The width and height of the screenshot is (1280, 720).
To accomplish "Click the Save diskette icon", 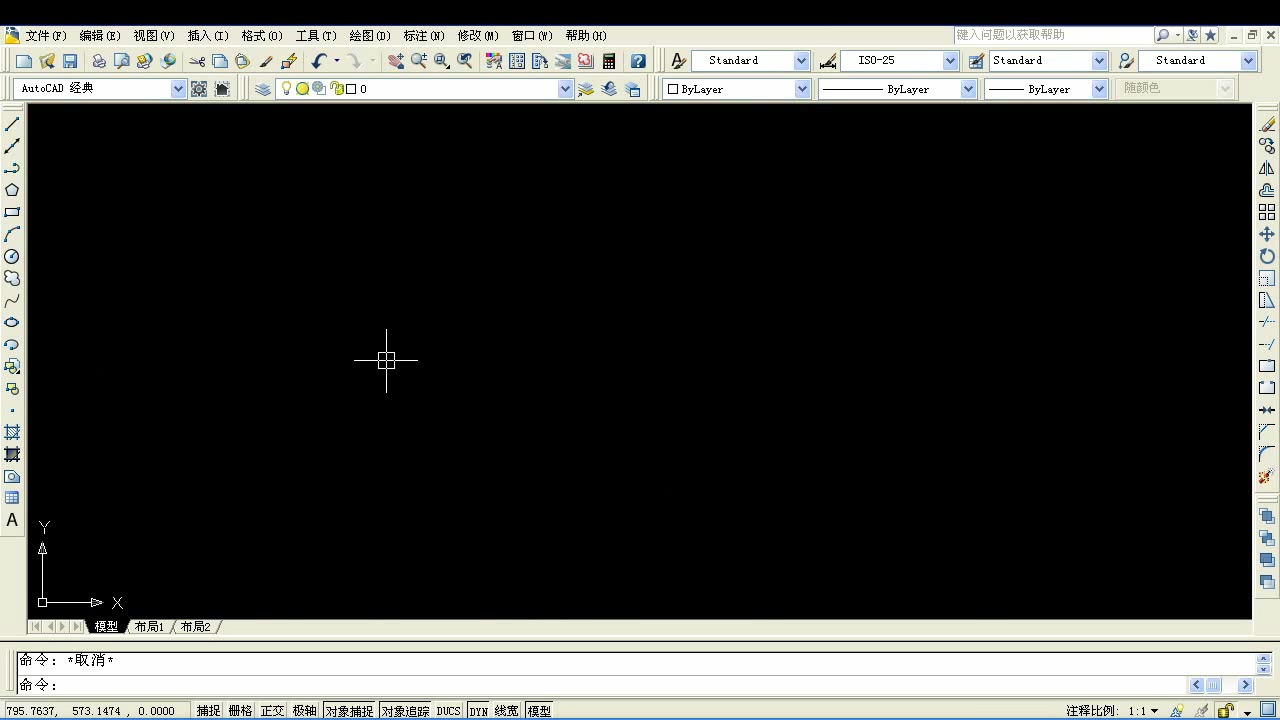I will tap(70, 61).
